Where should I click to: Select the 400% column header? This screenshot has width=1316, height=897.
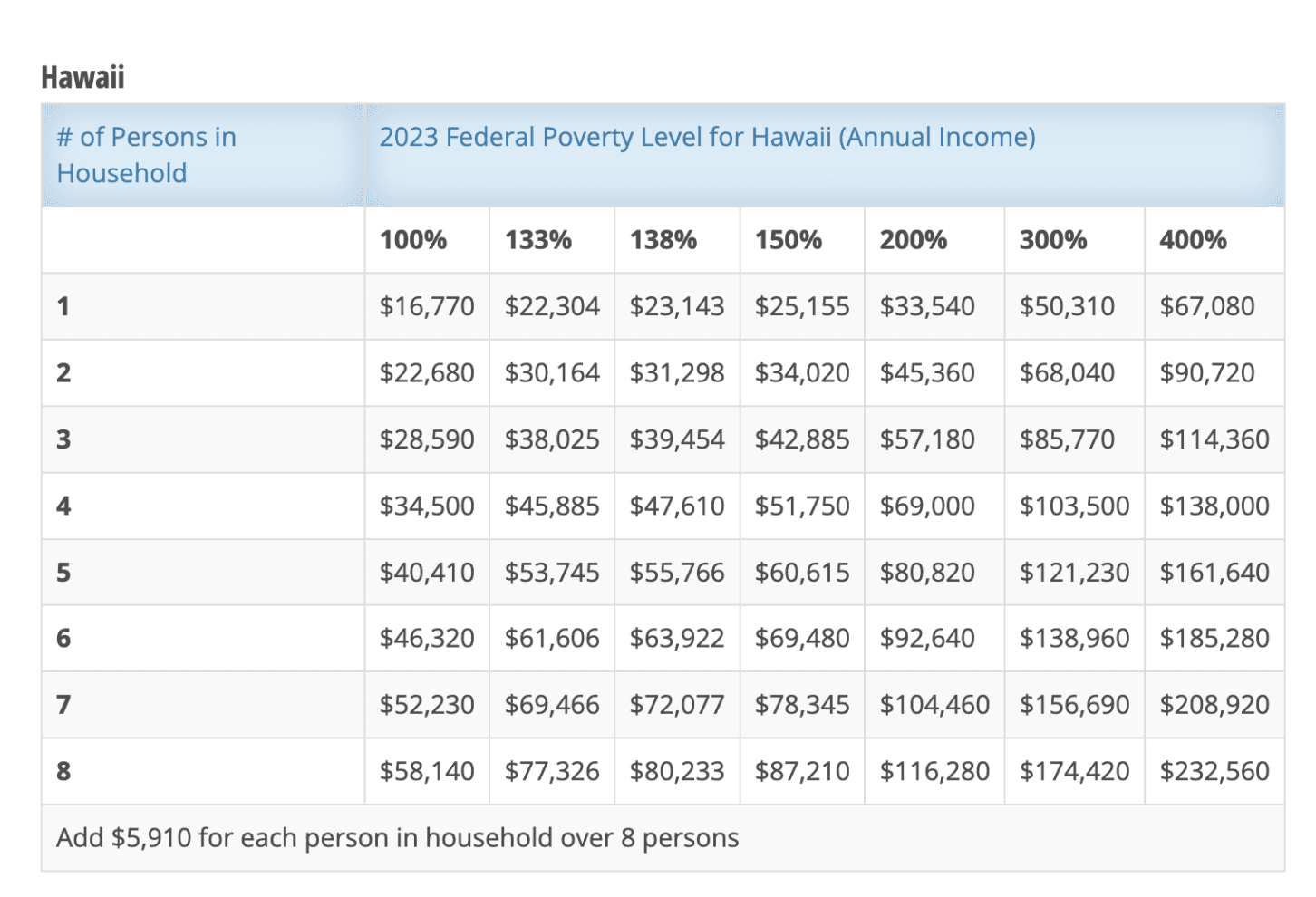click(x=1193, y=240)
